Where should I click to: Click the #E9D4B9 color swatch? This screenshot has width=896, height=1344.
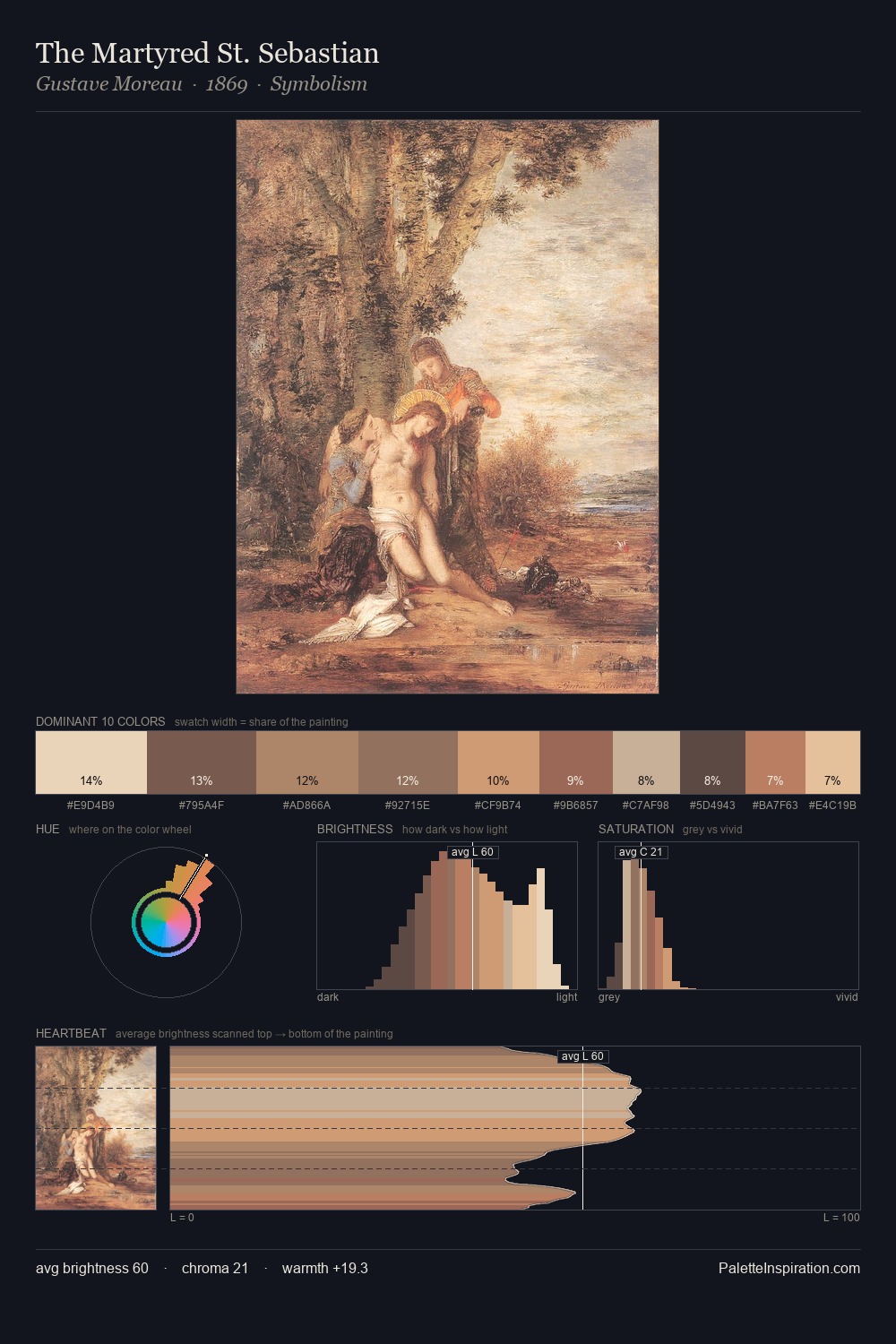click(91, 762)
